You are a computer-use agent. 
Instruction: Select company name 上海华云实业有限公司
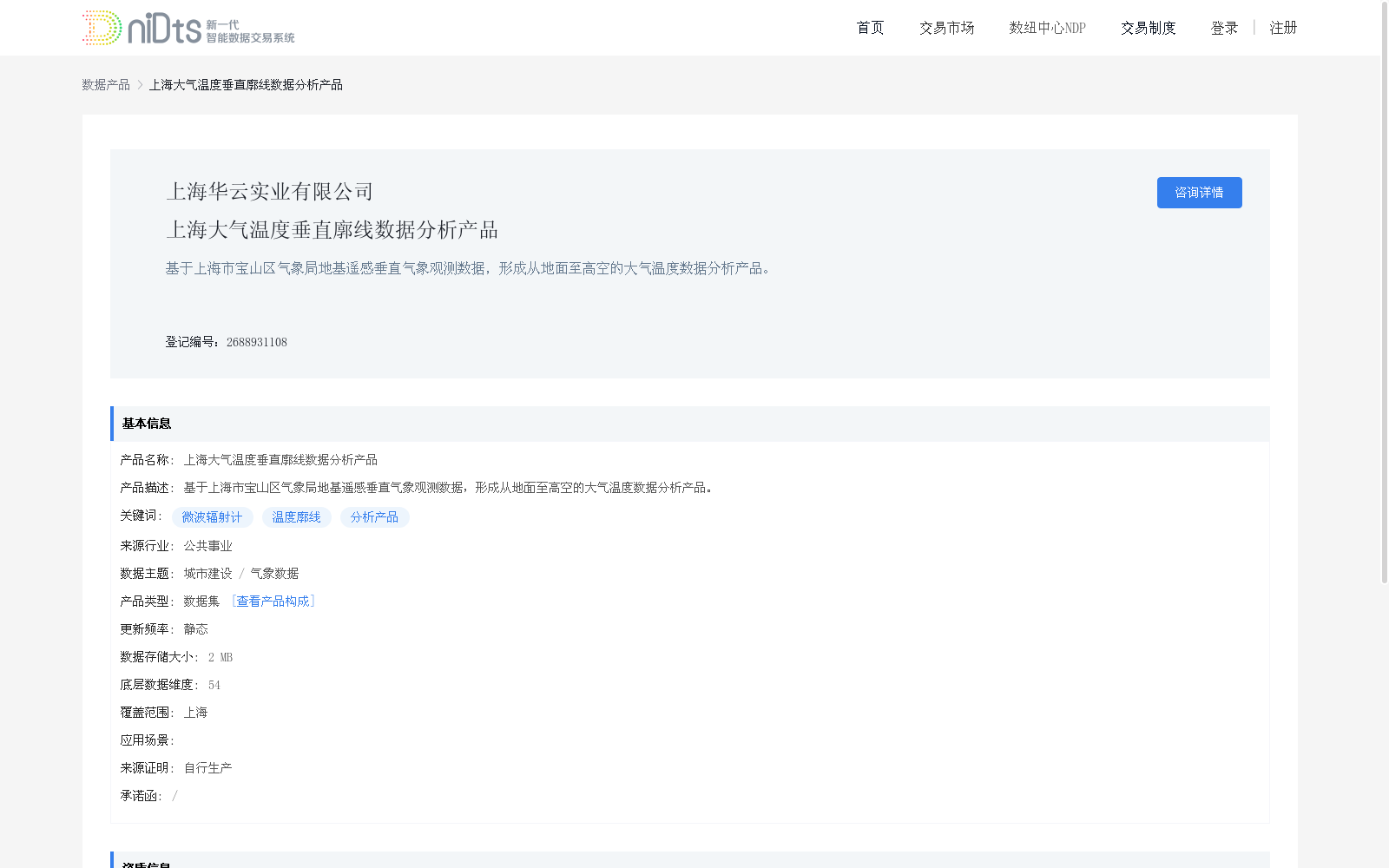269,192
